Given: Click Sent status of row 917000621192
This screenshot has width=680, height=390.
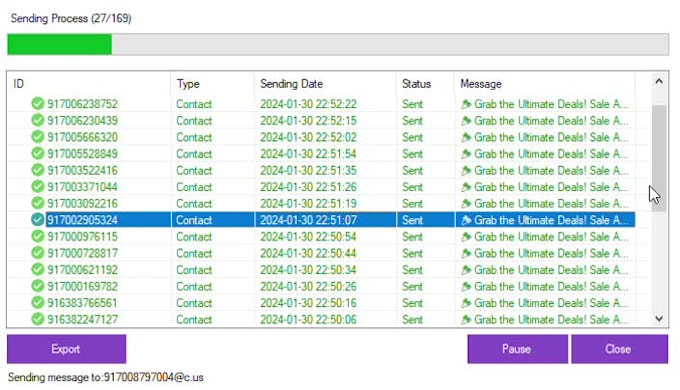Looking at the screenshot, I should pos(412,270).
